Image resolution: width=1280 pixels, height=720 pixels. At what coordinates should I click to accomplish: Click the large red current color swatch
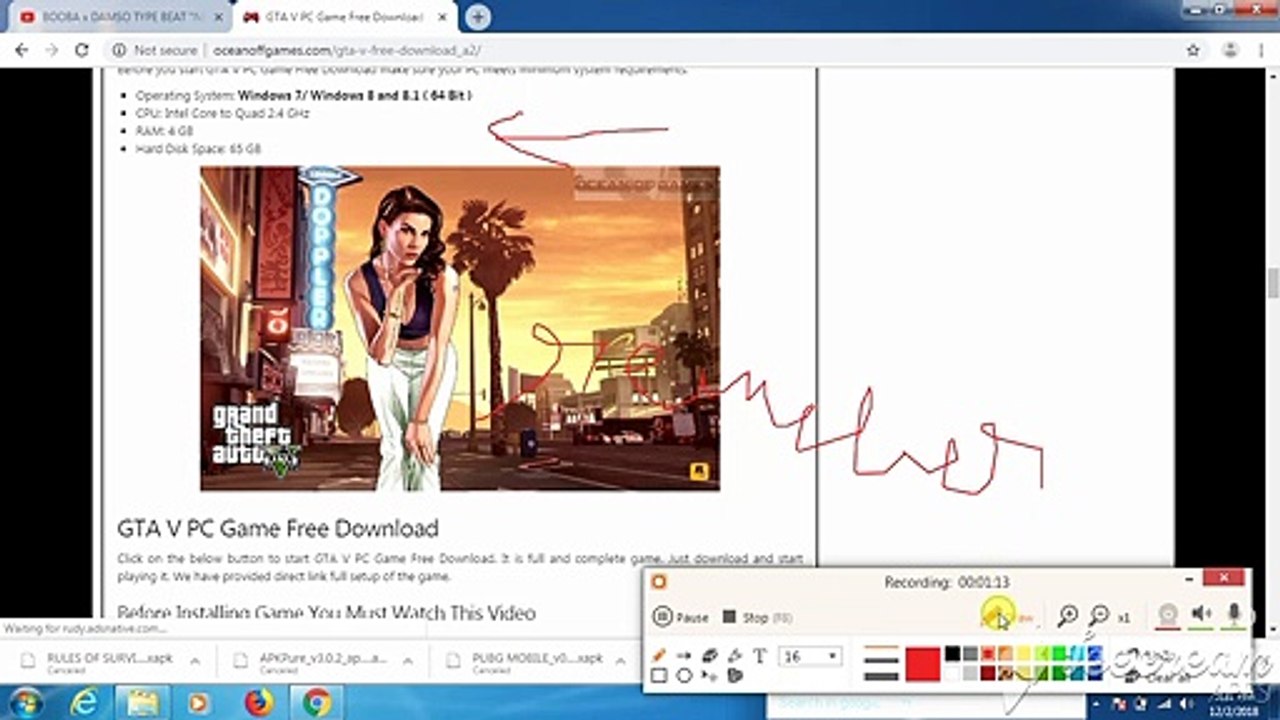[923, 665]
